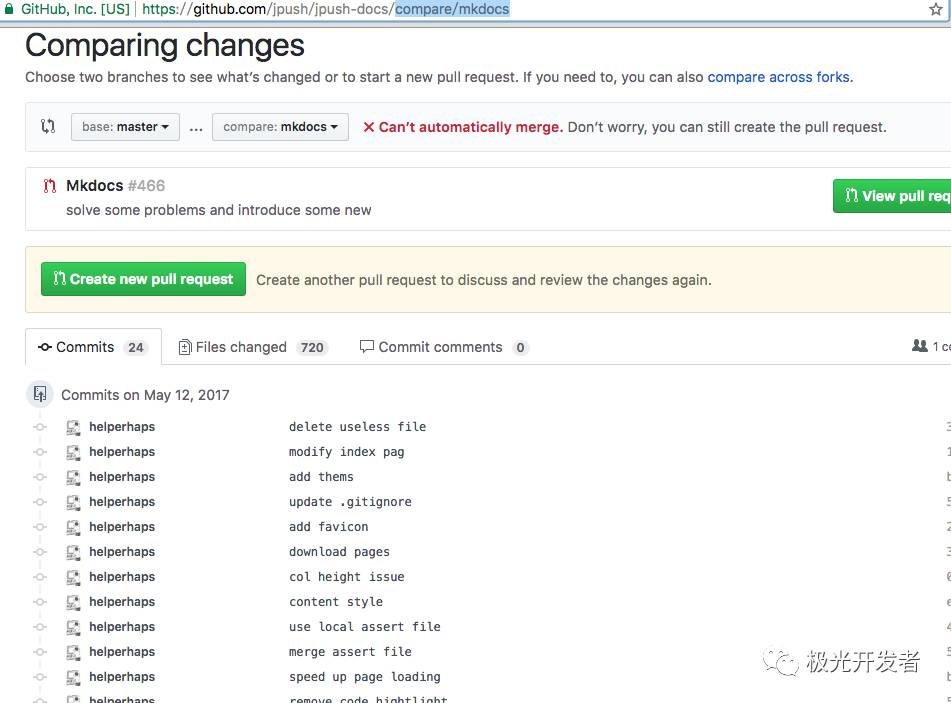The width and height of the screenshot is (951, 703).
Task: Click the Files changed document icon
Action: [x=185, y=347]
